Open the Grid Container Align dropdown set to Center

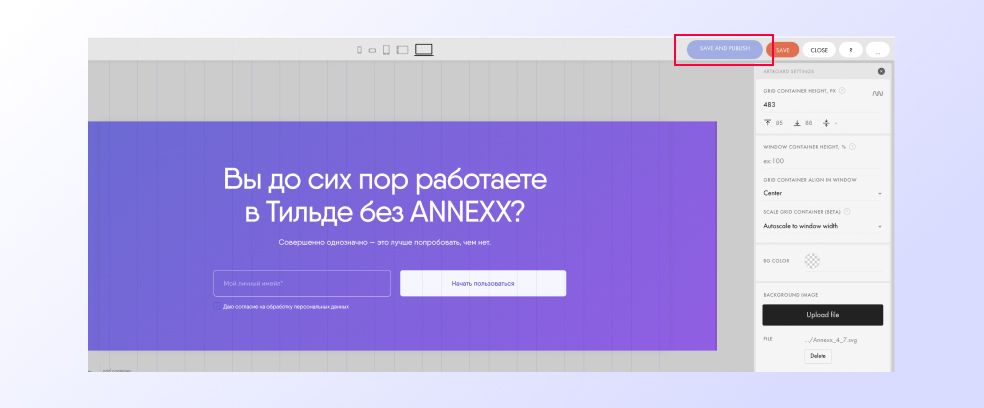pyautogui.click(x=822, y=193)
